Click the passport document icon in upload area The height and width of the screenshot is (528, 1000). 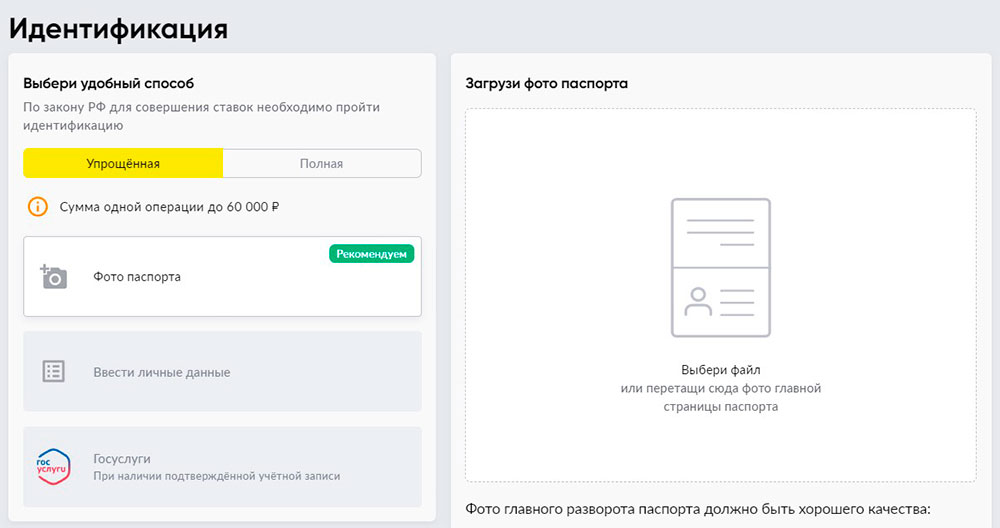(721, 268)
